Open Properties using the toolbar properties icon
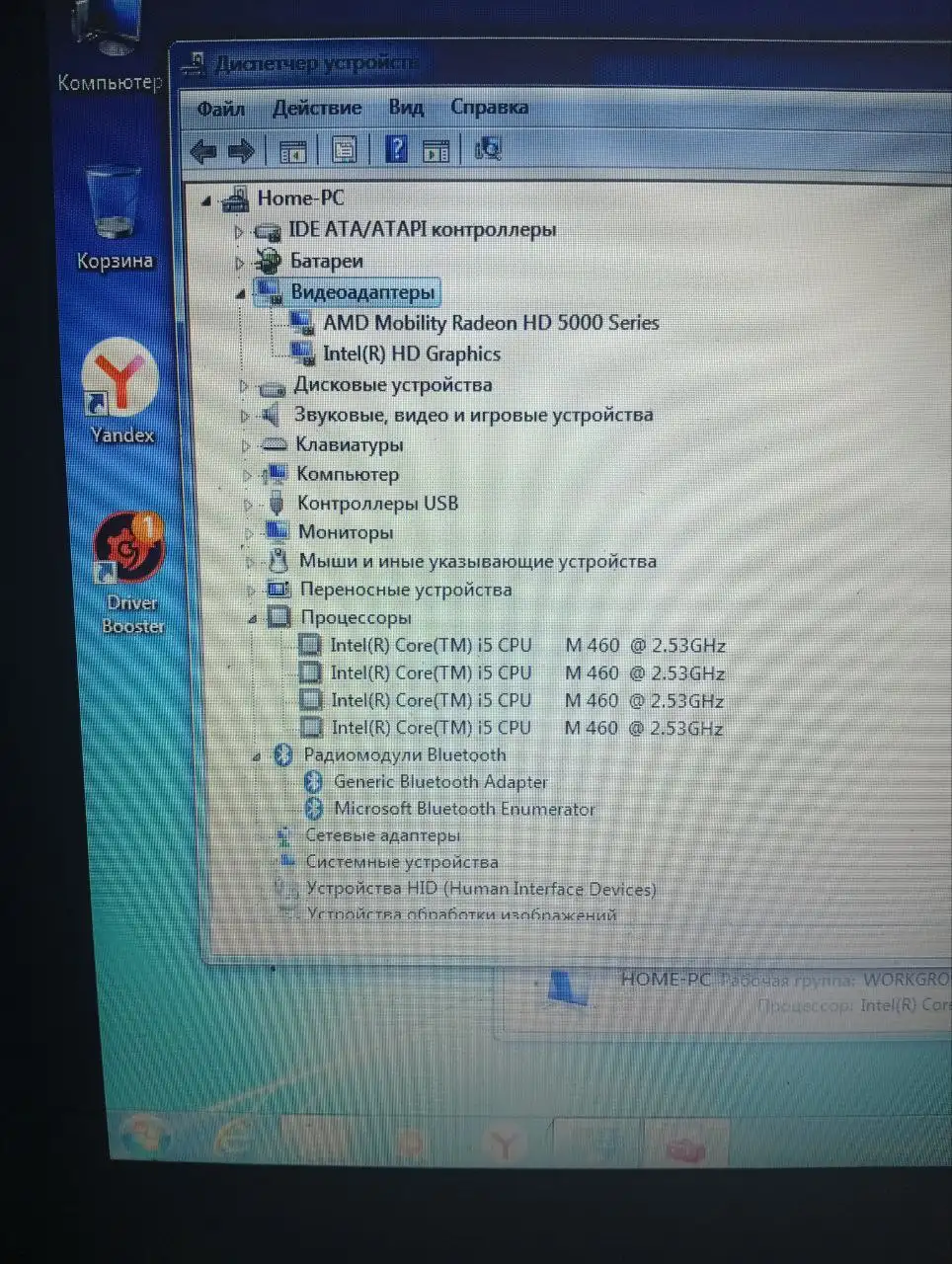 (343, 149)
